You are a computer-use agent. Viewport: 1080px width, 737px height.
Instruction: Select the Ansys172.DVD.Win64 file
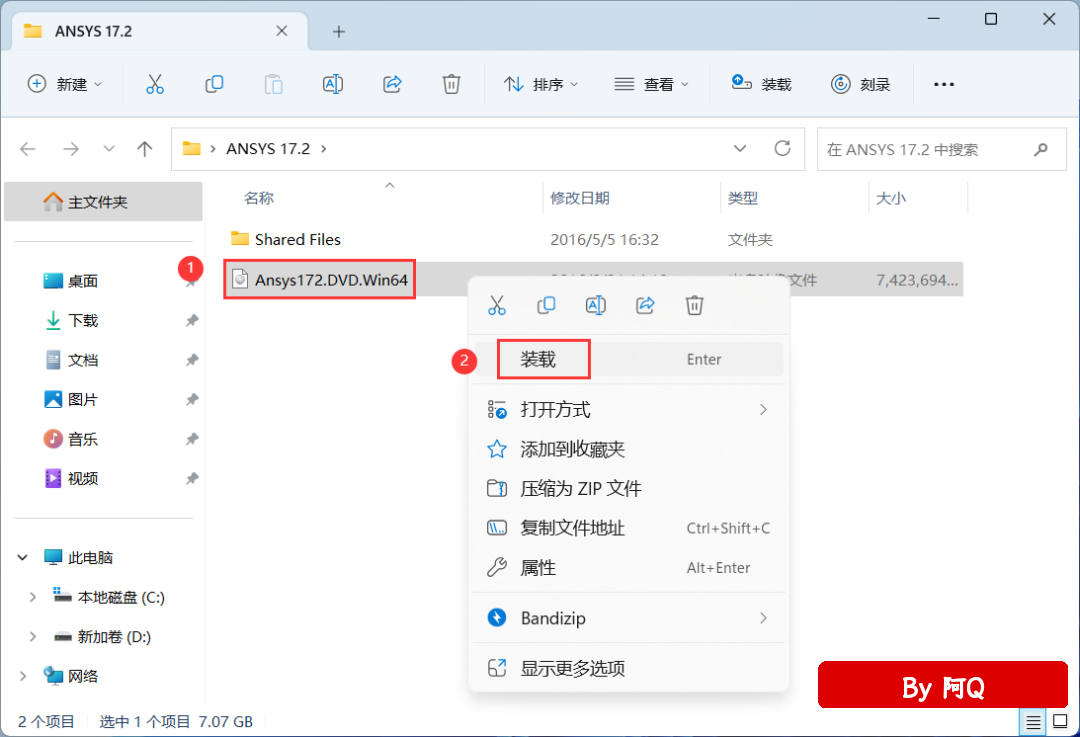pos(320,280)
